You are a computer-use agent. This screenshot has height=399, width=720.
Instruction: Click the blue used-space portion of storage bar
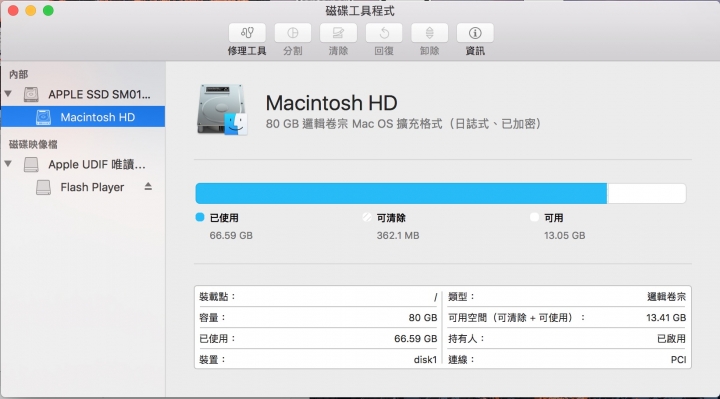(401, 193)
